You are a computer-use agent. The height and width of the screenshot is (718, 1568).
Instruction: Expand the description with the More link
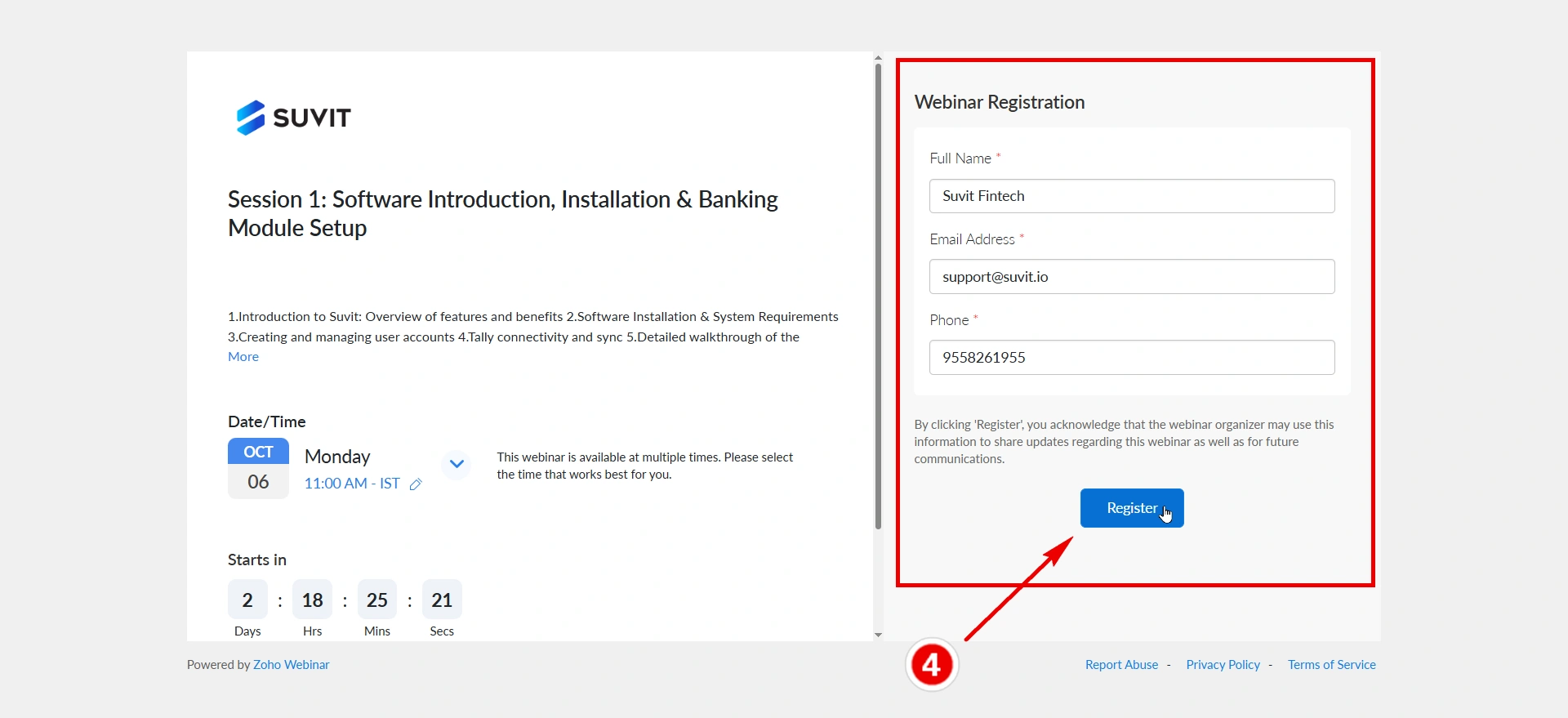coord(243,357)
